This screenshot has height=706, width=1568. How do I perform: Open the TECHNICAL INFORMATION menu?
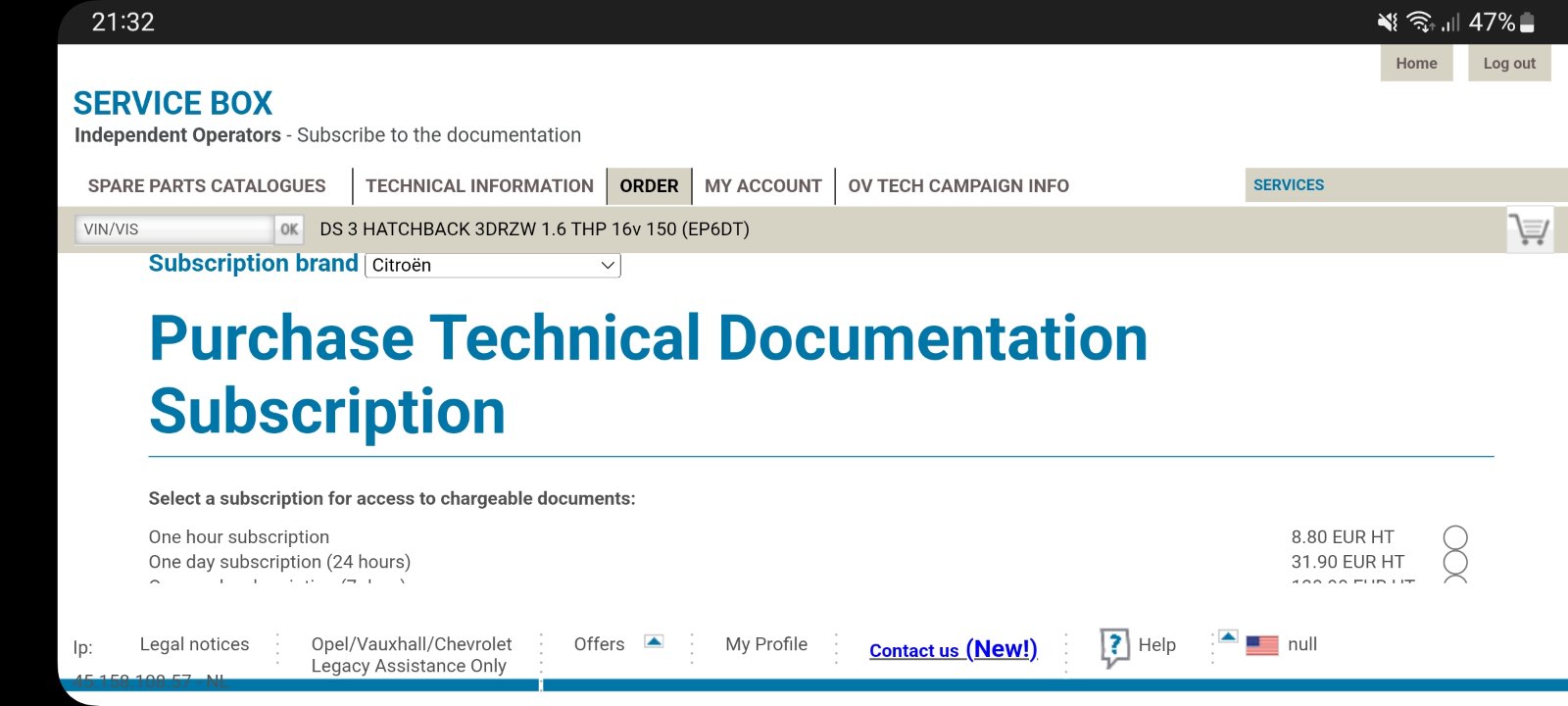[479, 186]
